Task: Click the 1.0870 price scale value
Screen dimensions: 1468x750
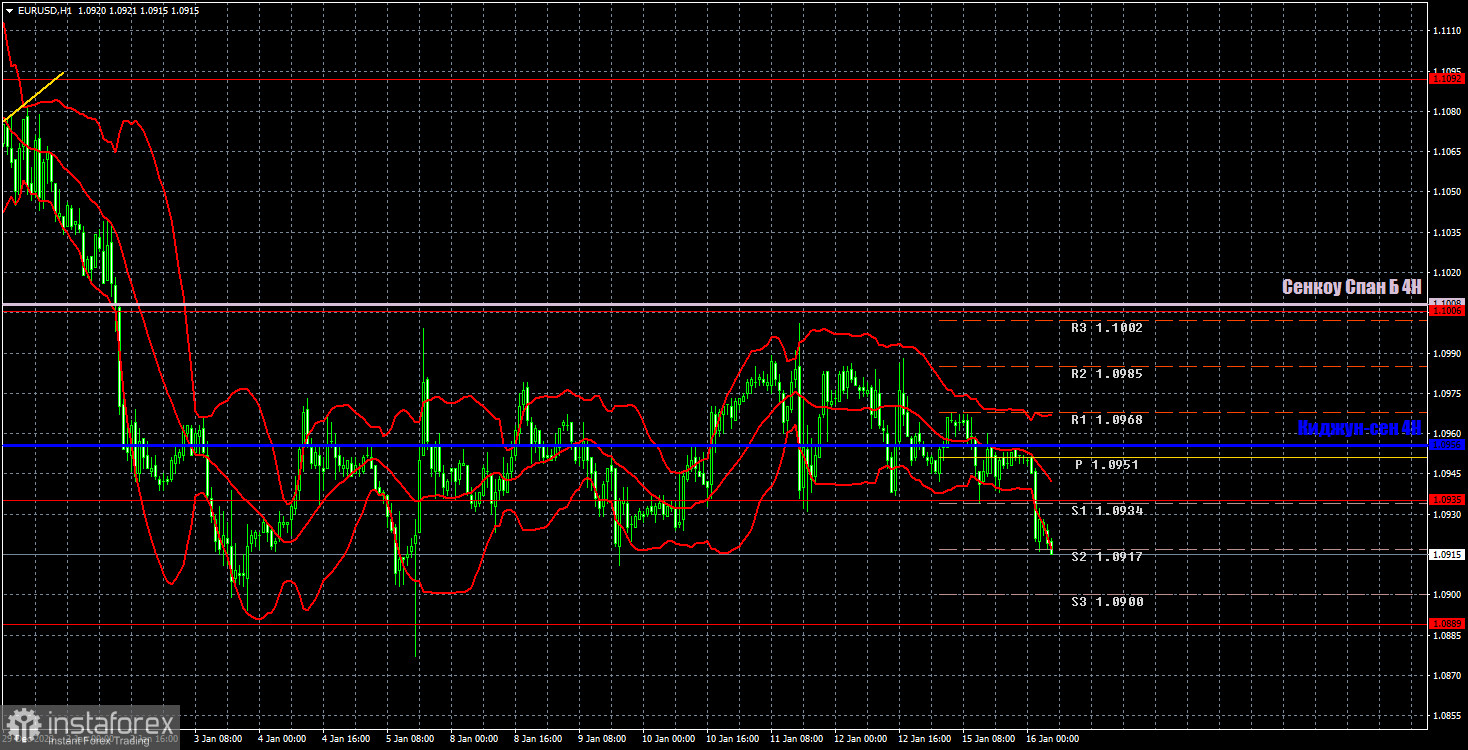Action: click(1449, 675)
